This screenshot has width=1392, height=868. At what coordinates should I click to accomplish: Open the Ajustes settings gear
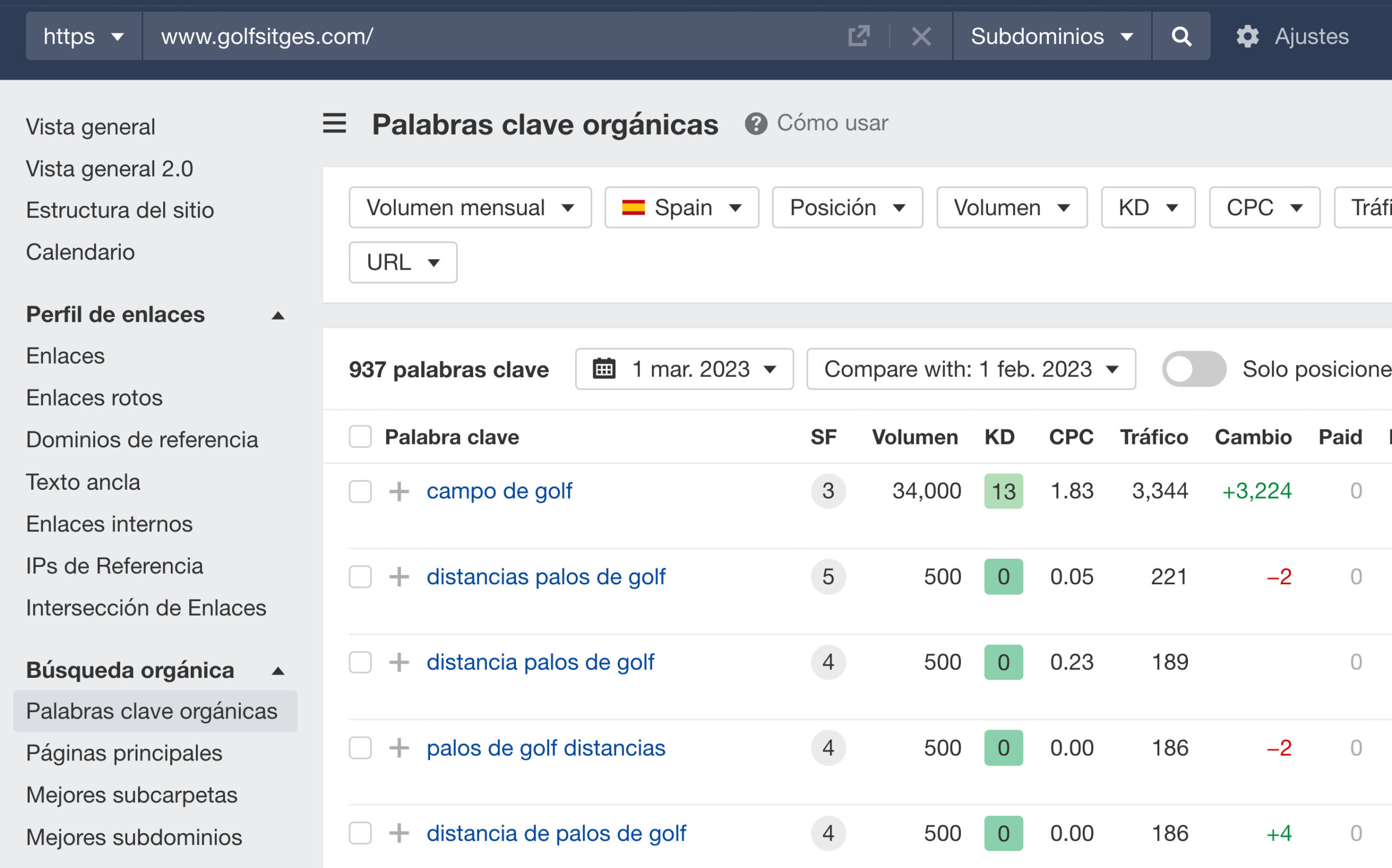click(1247, 36)
